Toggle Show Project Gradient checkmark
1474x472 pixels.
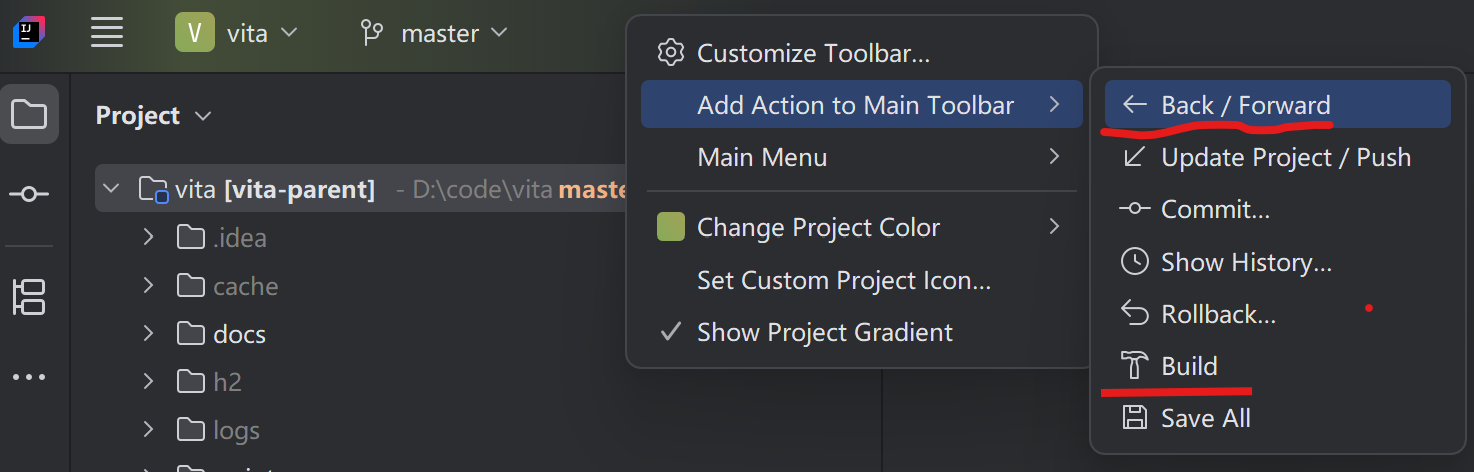[x=824, y=332]
